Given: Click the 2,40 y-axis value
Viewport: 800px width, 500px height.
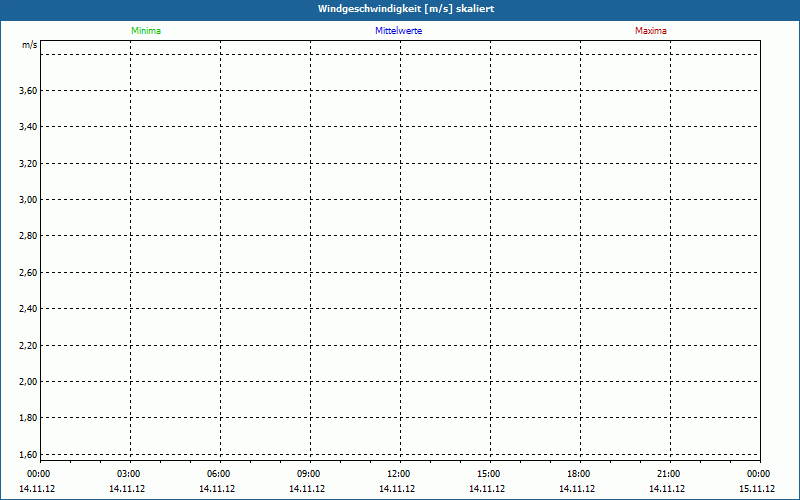Looking at the screenshot, I should pos(28,309).
